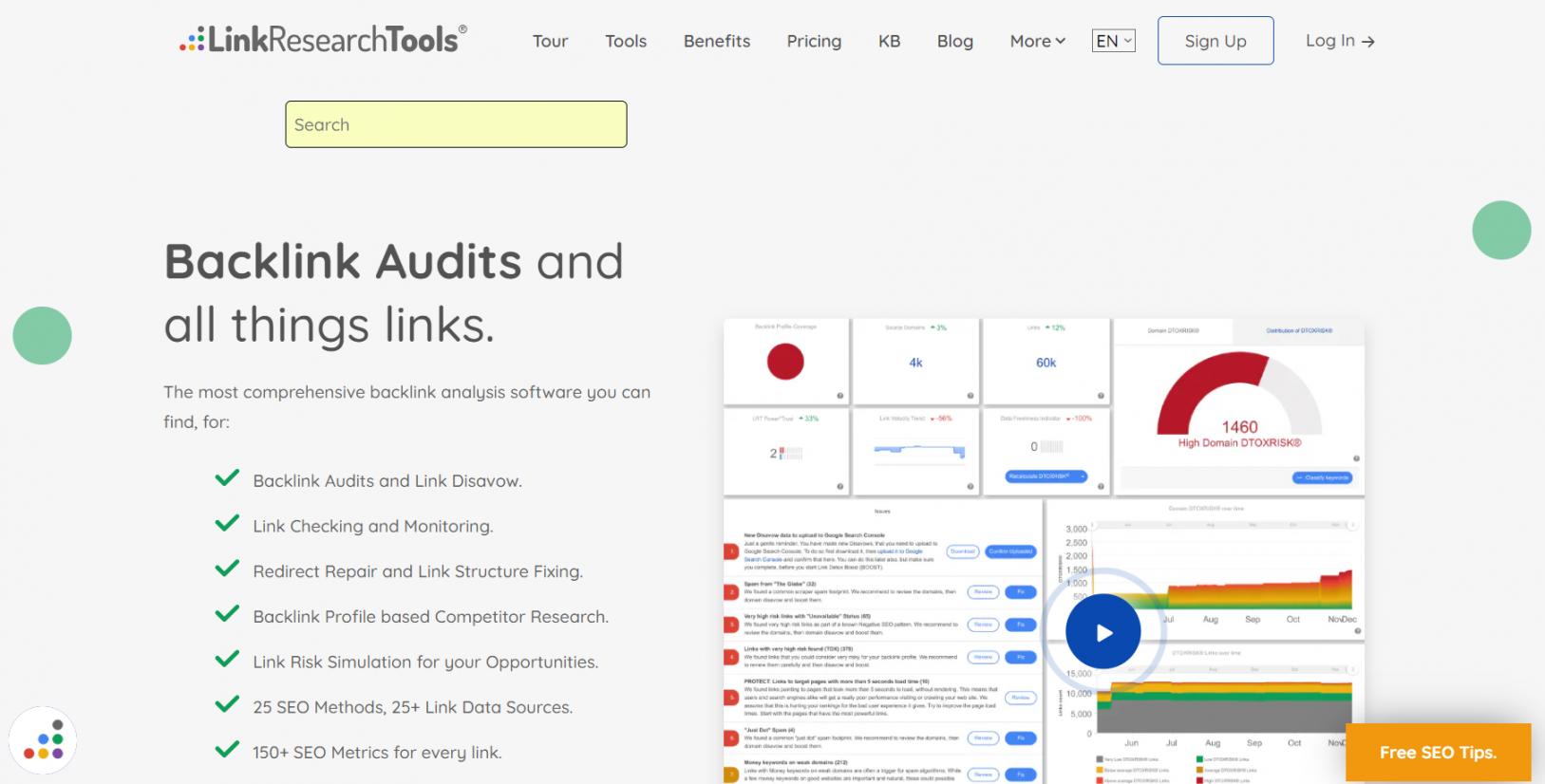The image size is (1545, 784).
Task: Click the checkmark next to Backlink Audits and Link Disavow
Action: click(227, 478)
